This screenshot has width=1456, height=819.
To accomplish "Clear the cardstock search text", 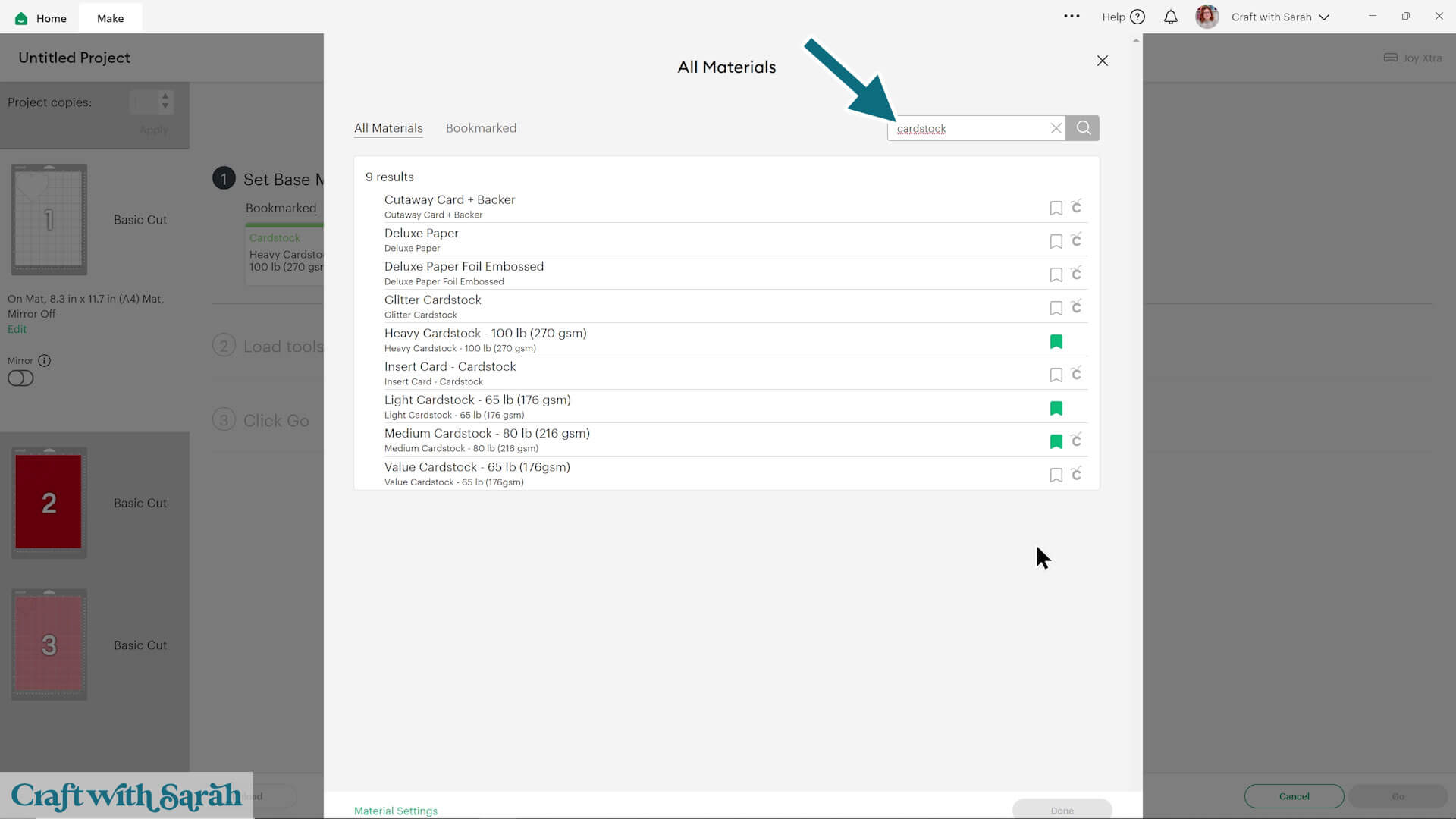I will tap(1056, 128).
